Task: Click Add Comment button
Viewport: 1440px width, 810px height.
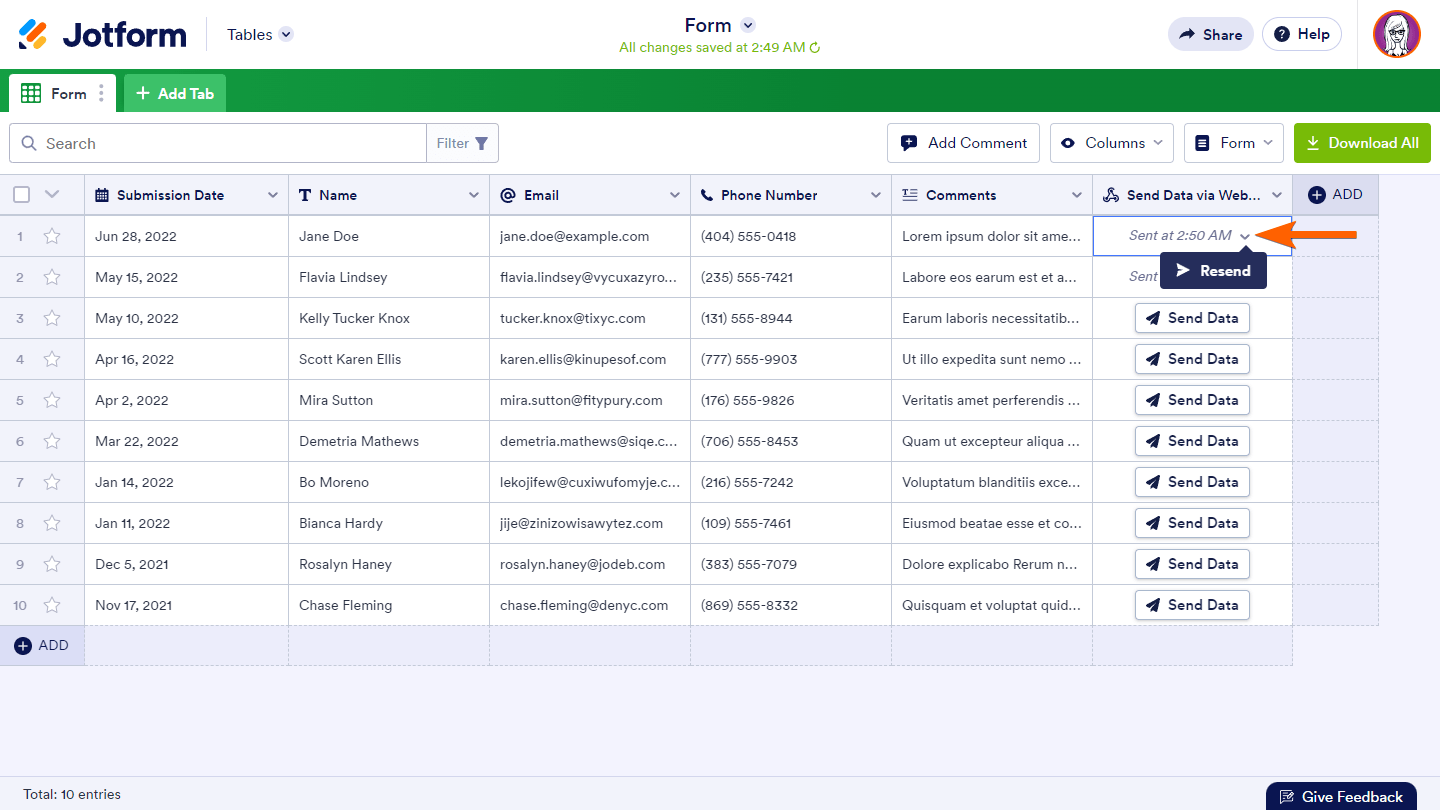Action: point(963,143)
